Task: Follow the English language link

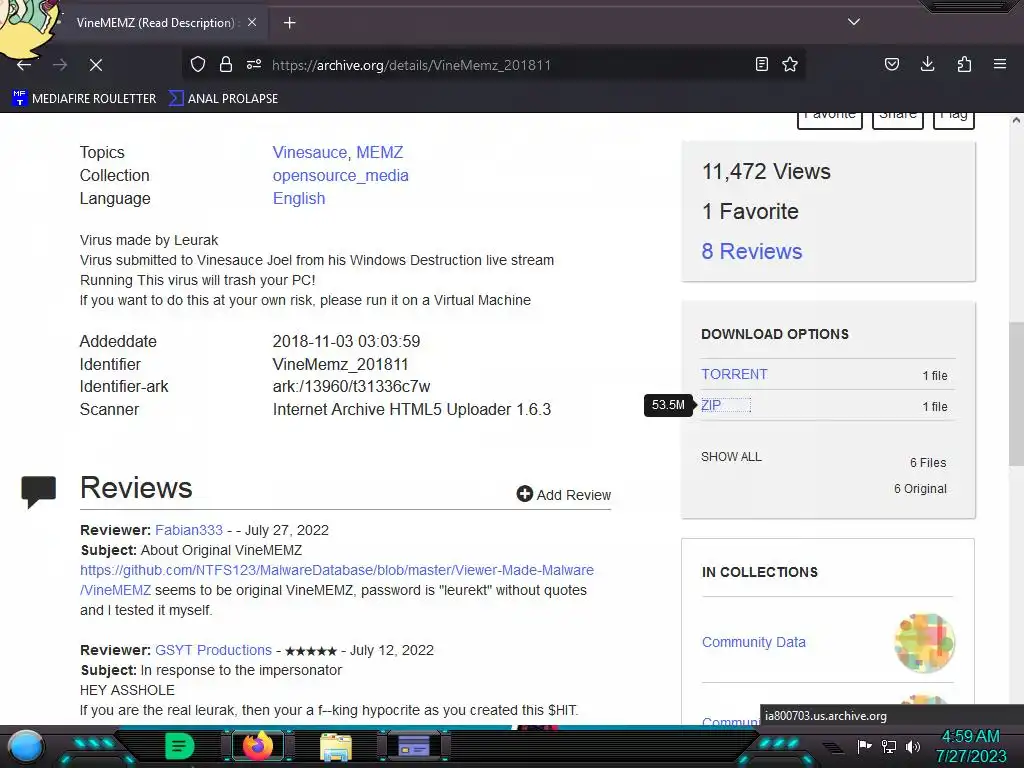Action: pyautogui.click(x=298, y=199)
